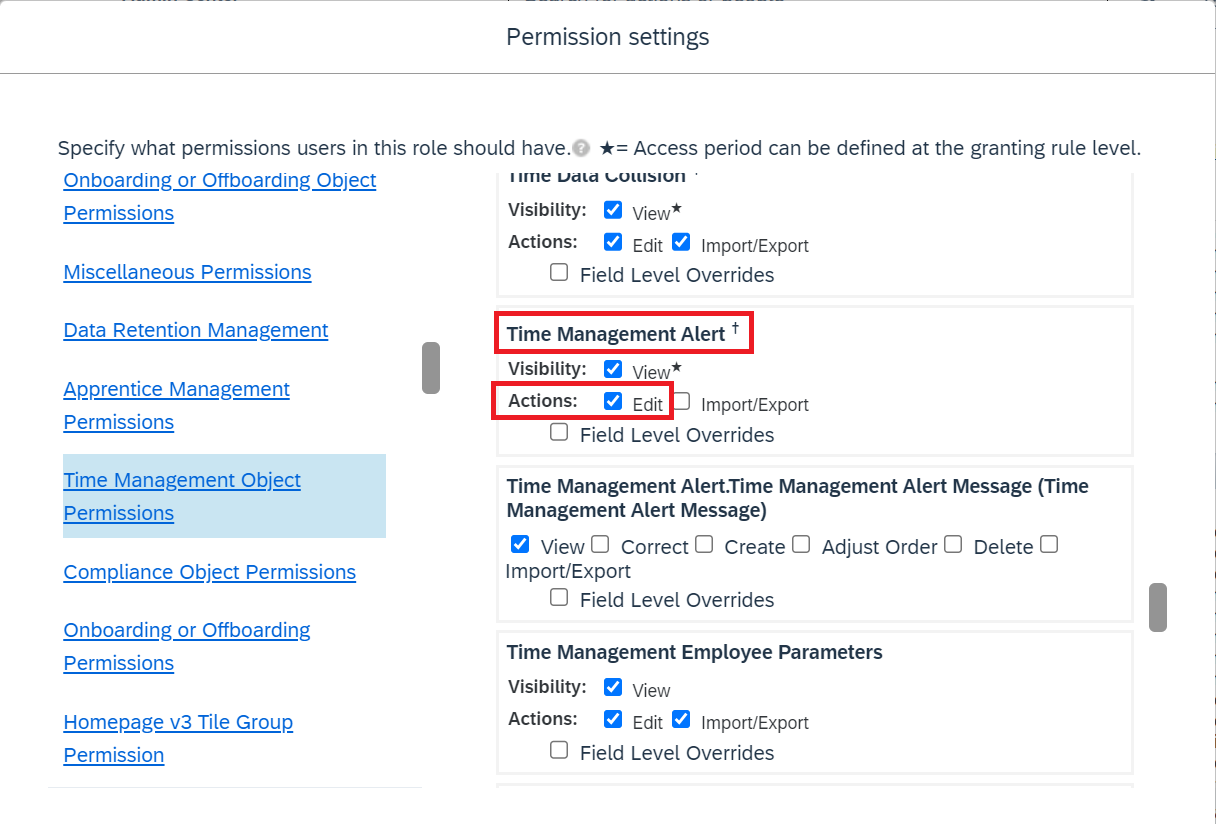Uncheck Import/Export for Time Management Employee Parameters
Viewport: 1216px width, 824px height.
click(681, 718)
